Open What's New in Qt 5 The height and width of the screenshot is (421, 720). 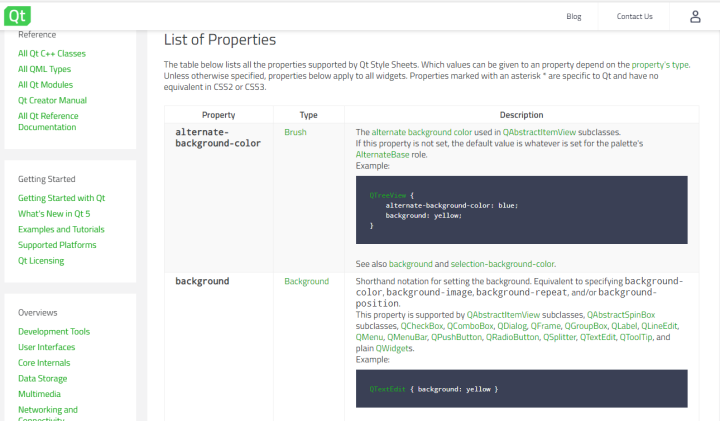pos(54,214)
